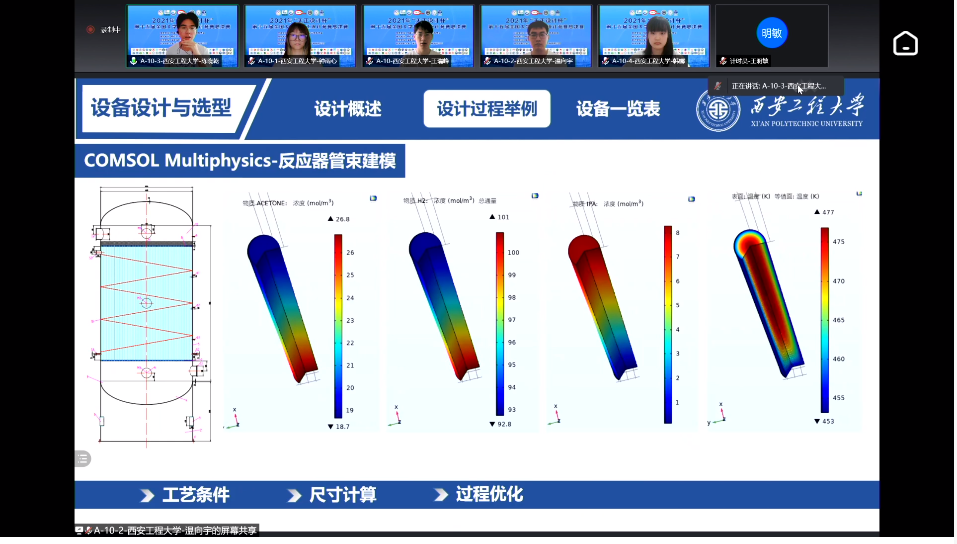This screenshot has height=544, width=957.
Task: Select the 设备一览表 tab
Action: (x=618, y=109)
